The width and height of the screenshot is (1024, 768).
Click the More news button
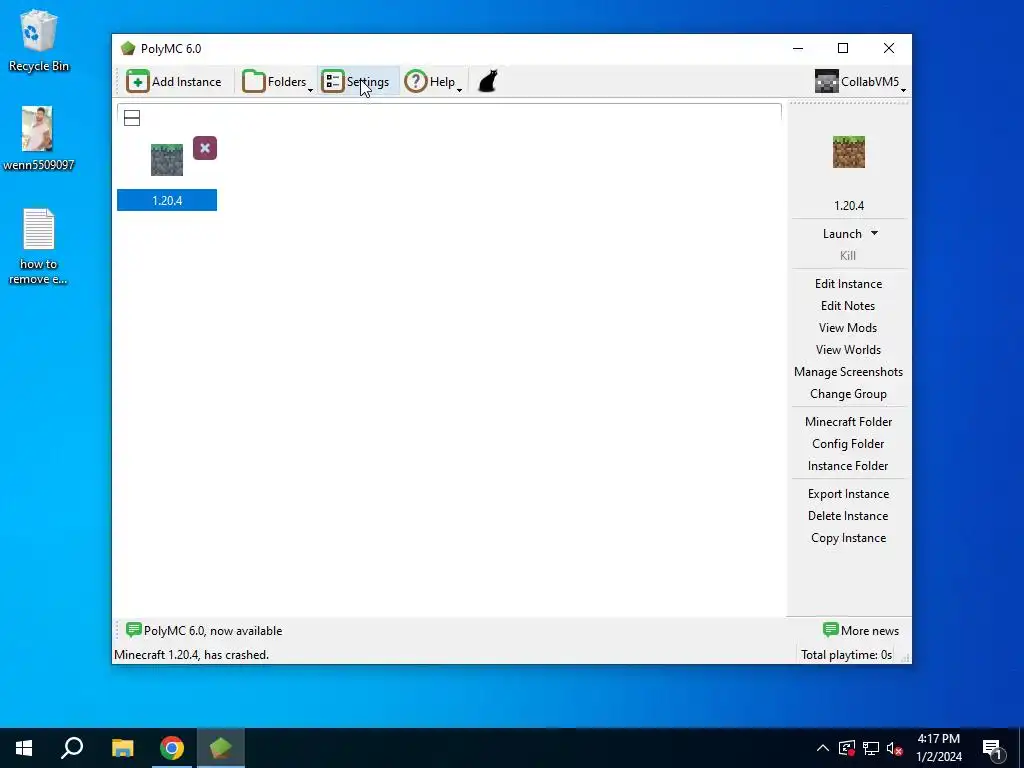tap(861, 631)
